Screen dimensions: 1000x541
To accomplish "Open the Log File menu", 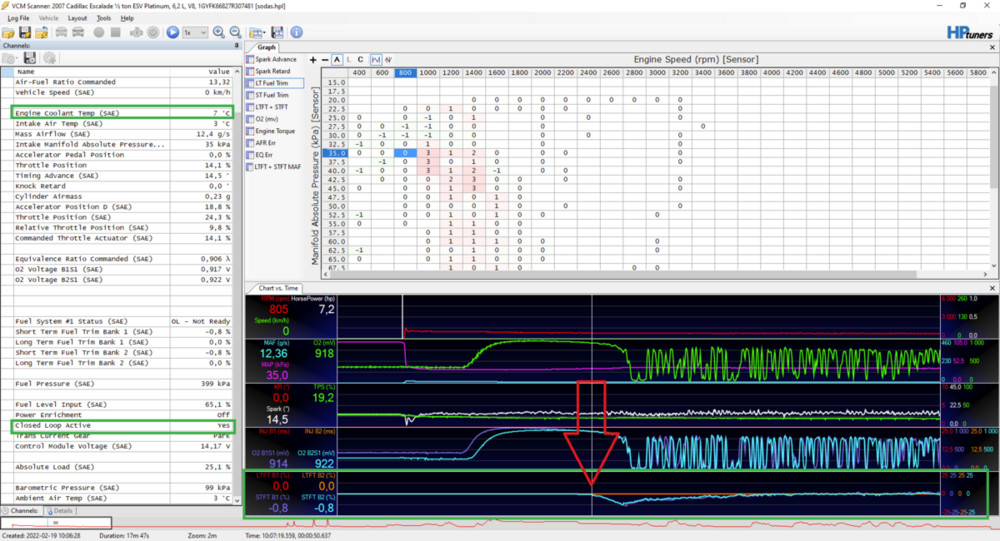I will (18, 18).
